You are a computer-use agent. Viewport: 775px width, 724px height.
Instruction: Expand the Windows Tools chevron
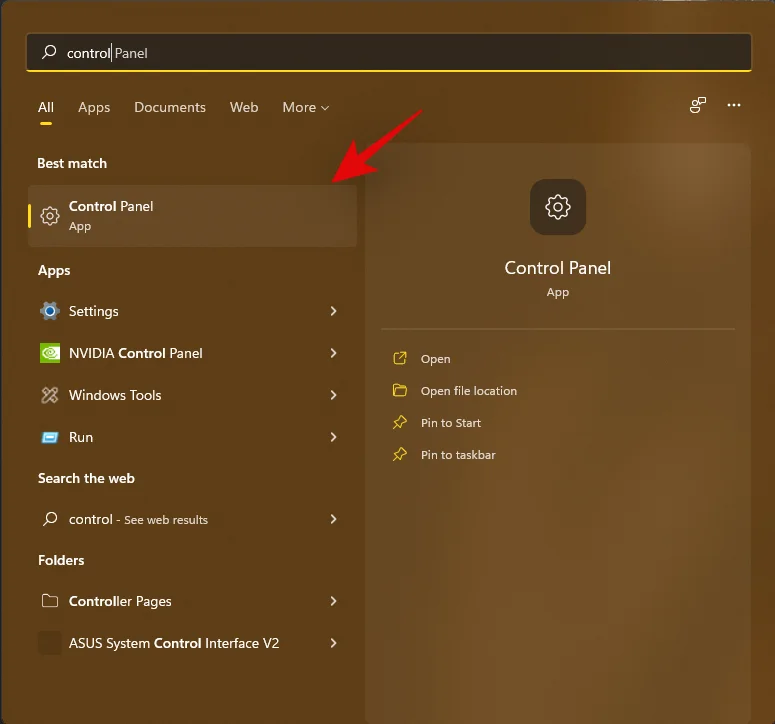tap(333, 395)
